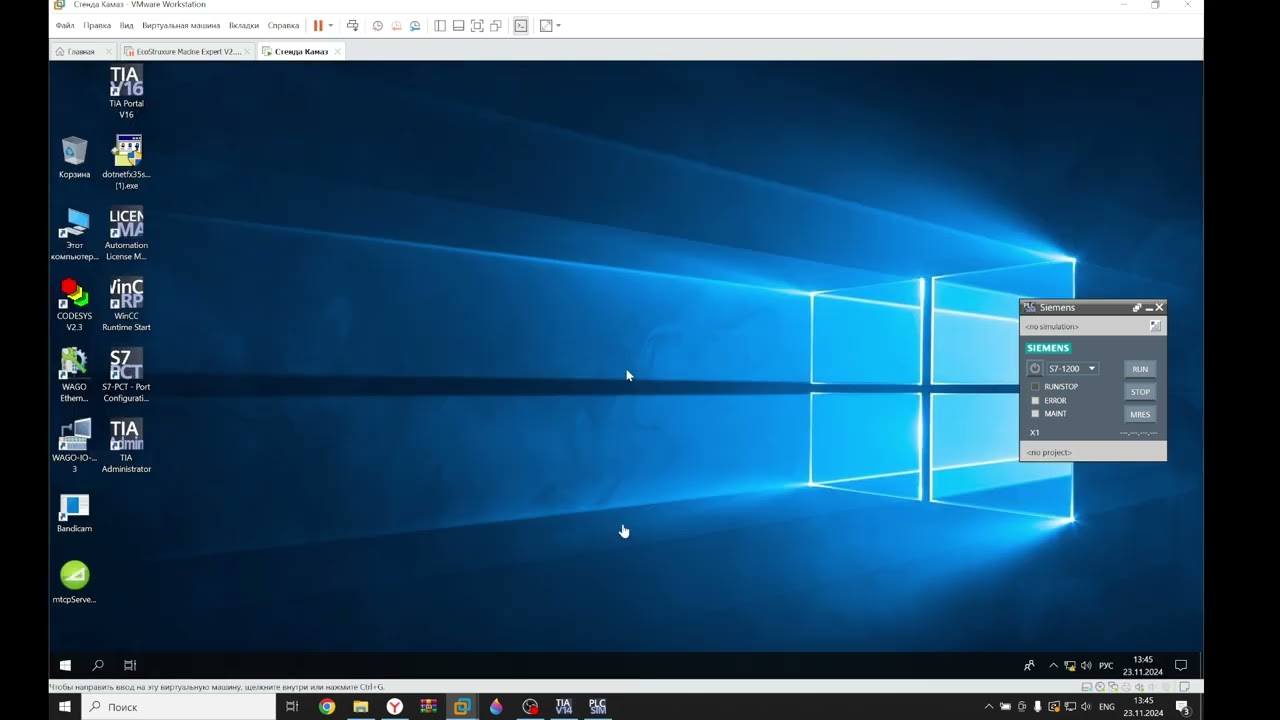
Task: Close the Стенда Камаз VM tab
Action: click(x=337, y=51)
